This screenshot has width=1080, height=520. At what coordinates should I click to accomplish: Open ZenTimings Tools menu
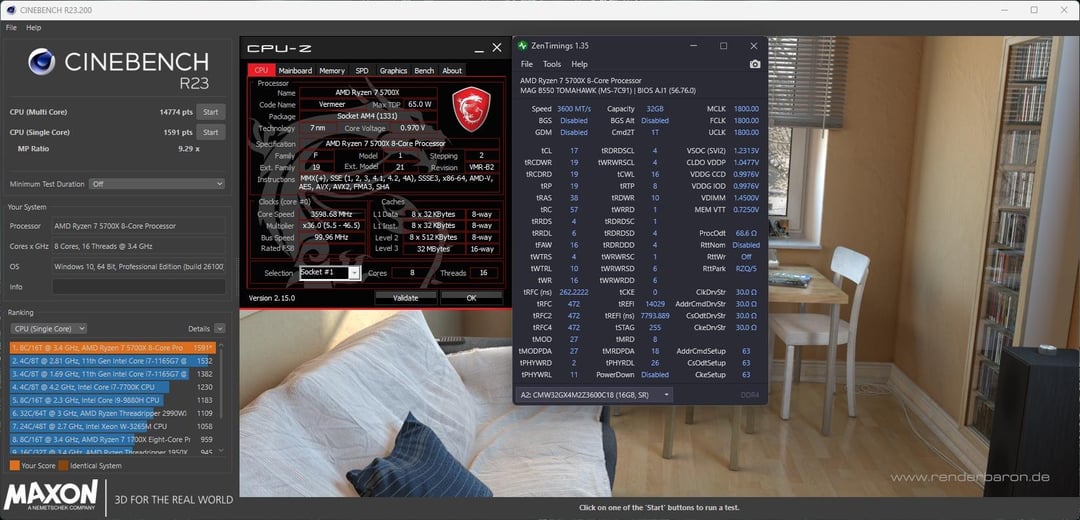tap(552, 64)
